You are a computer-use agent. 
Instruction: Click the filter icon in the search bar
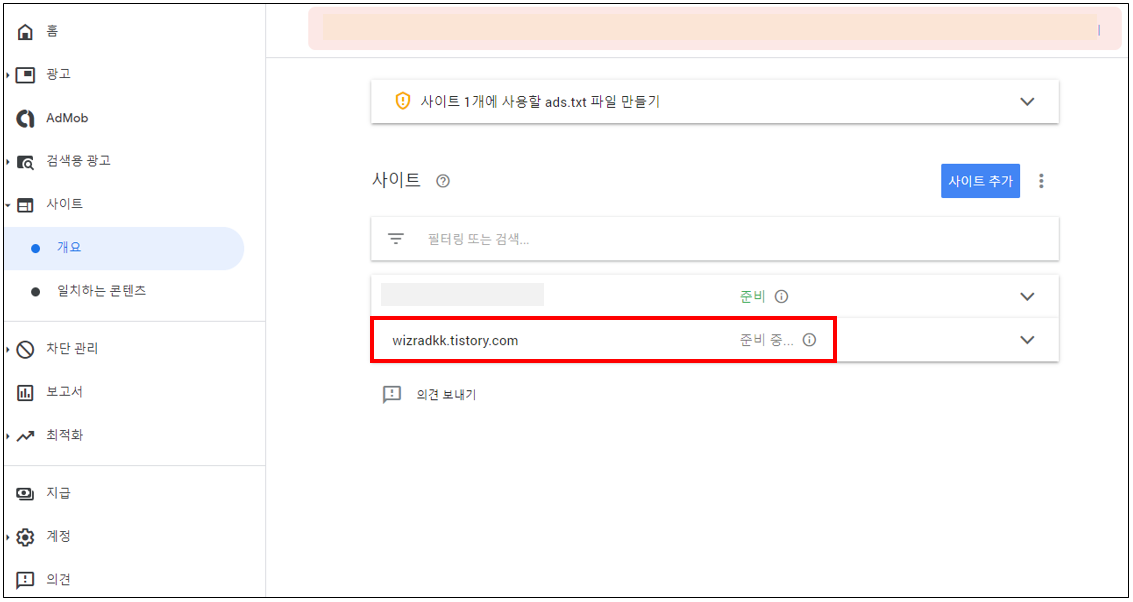coord(395,238)
